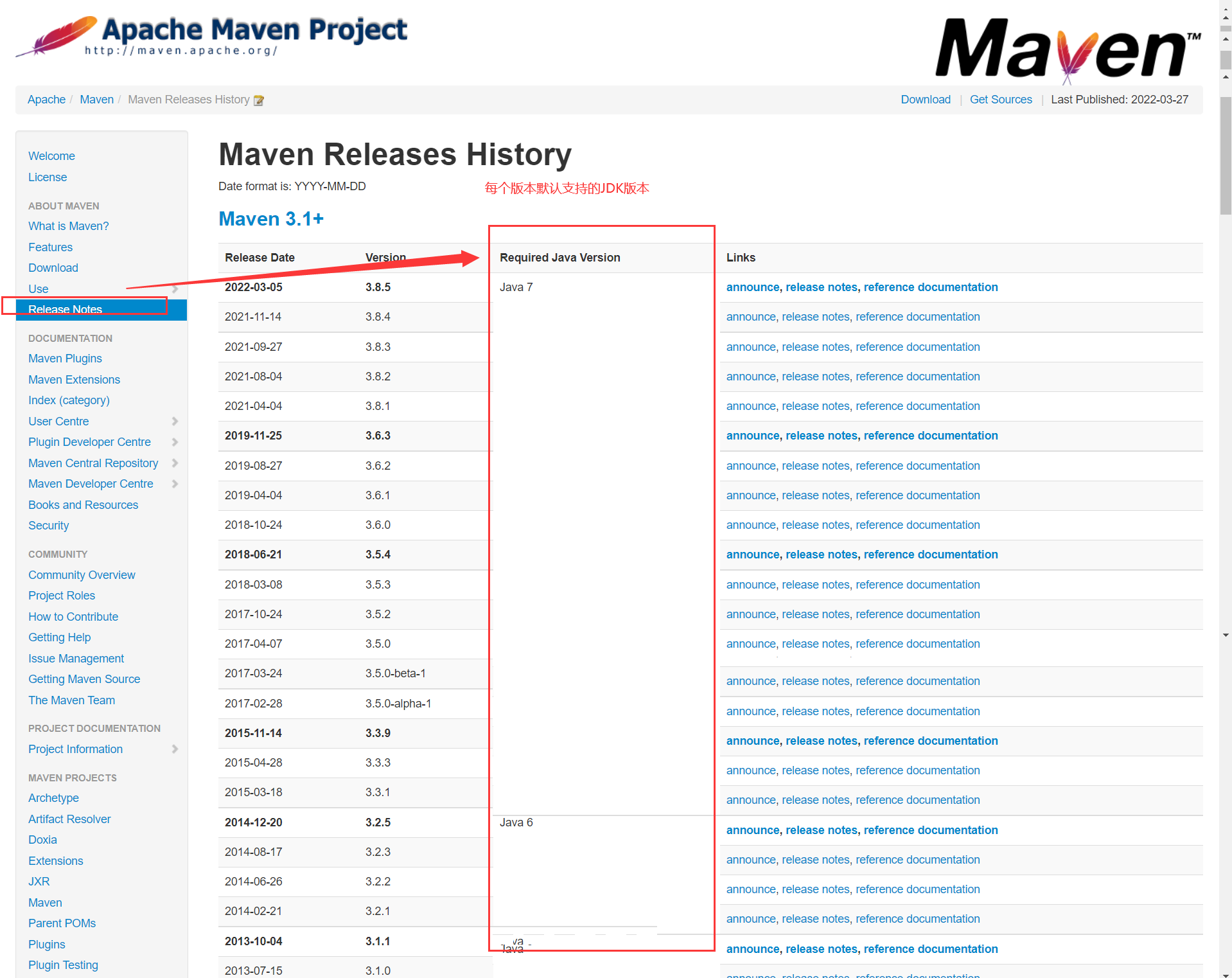Viewport: 1232px width, 978px height.
Task: Open Artifact Resolver project link
Action: (69, 819)
